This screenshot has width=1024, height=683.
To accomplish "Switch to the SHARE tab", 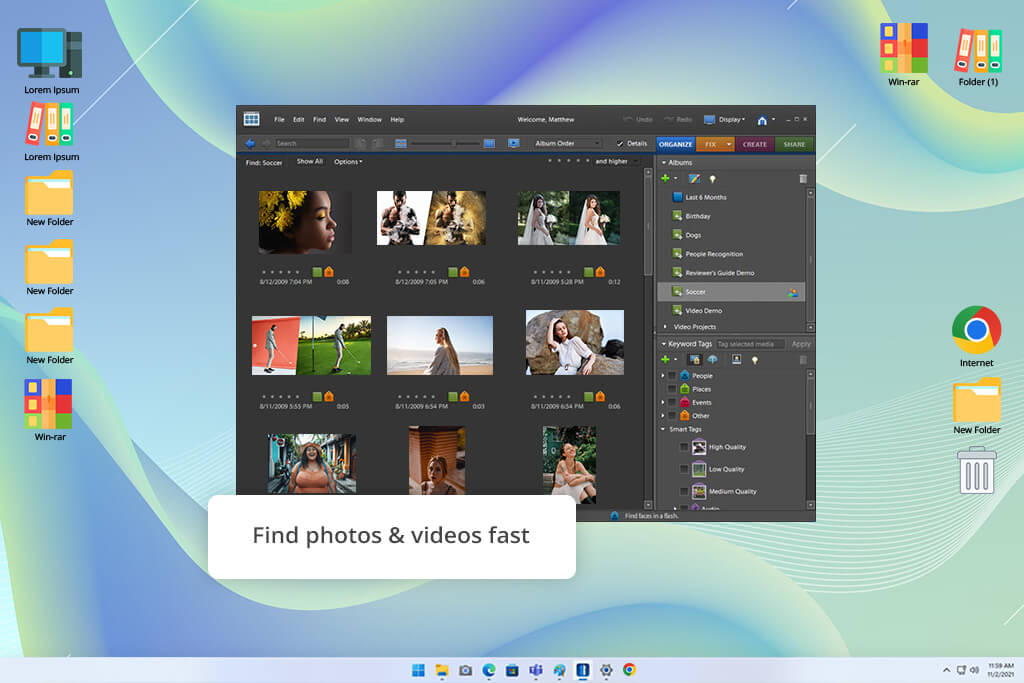I will click(794, 144).
